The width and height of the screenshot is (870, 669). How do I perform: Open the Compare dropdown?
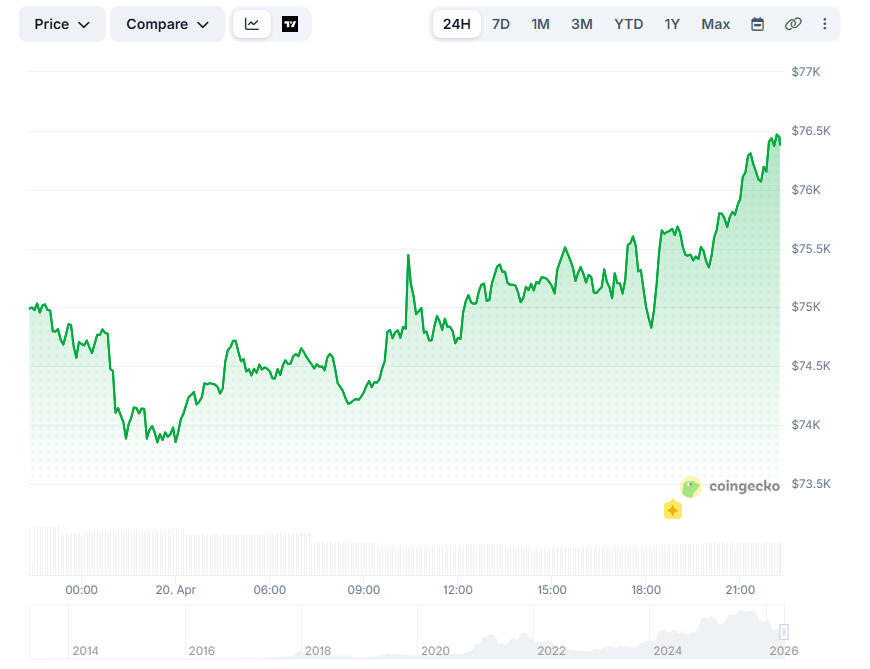pos(167,23)
